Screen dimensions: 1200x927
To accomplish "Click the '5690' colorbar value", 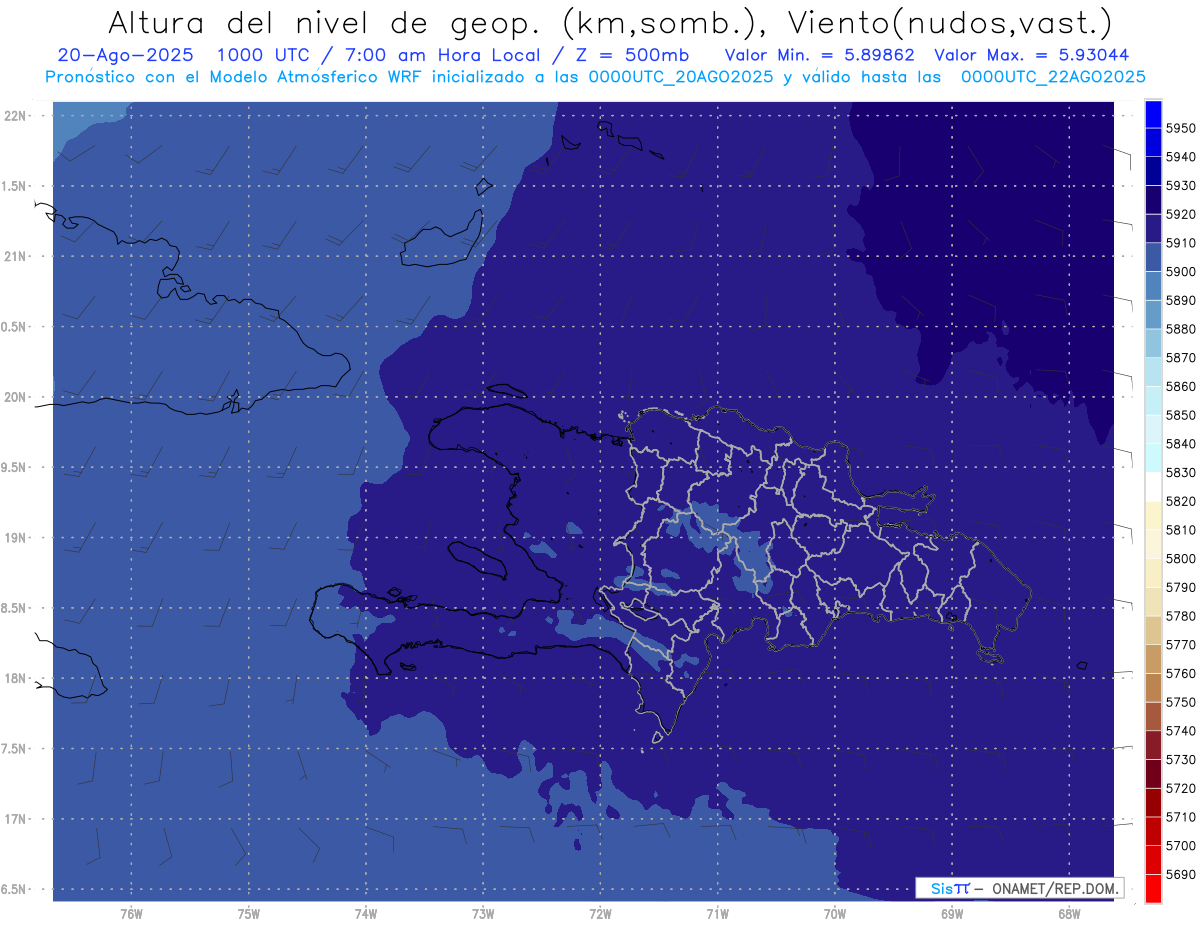I will coord(1181,874).
